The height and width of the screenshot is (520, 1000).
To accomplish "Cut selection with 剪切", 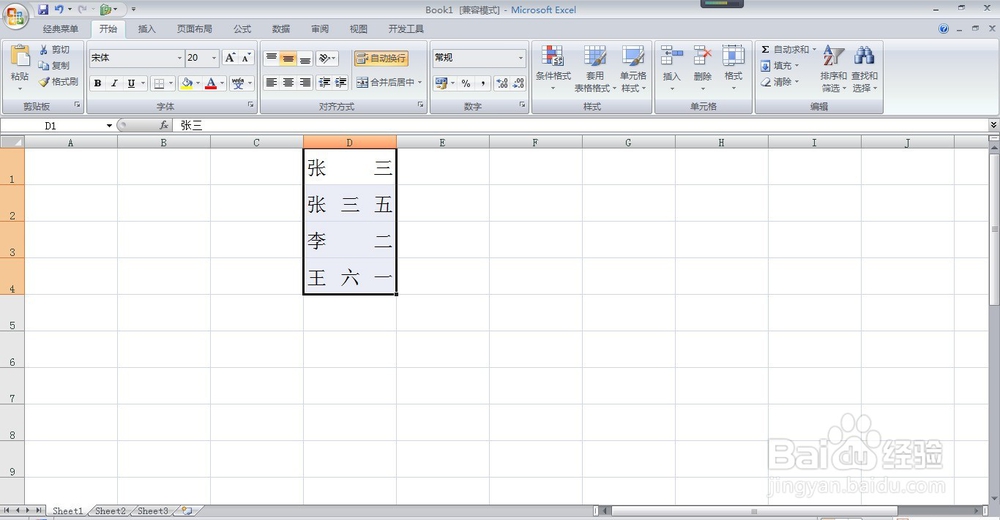I will tap(54, 50).
